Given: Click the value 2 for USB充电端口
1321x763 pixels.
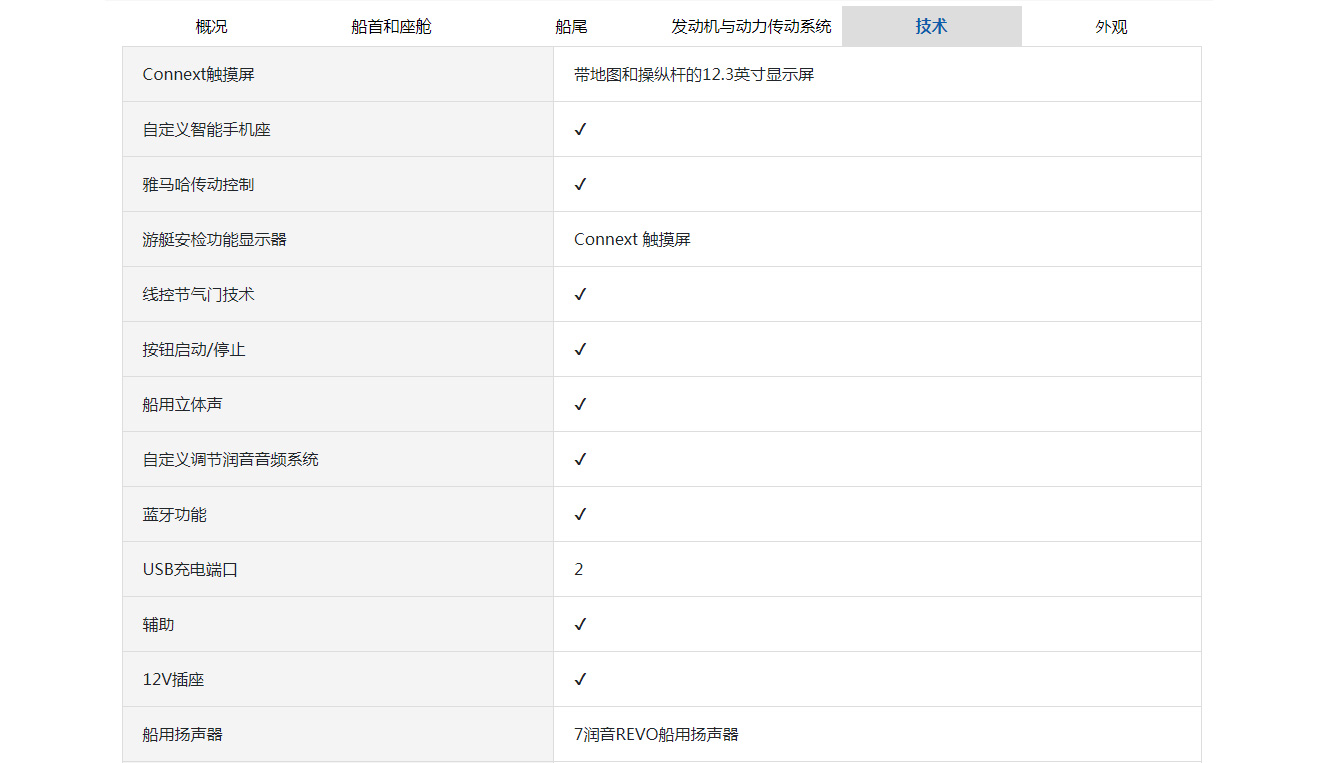Looking at the screenshot, I should click(x=579, y=569).
